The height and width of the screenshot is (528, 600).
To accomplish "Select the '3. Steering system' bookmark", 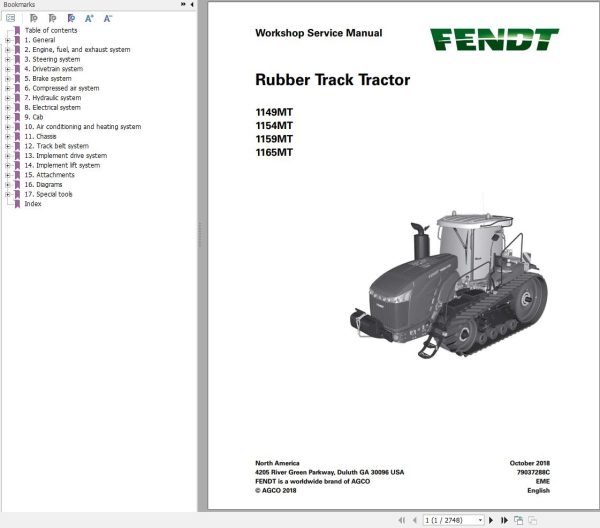I will click(52, 59).
